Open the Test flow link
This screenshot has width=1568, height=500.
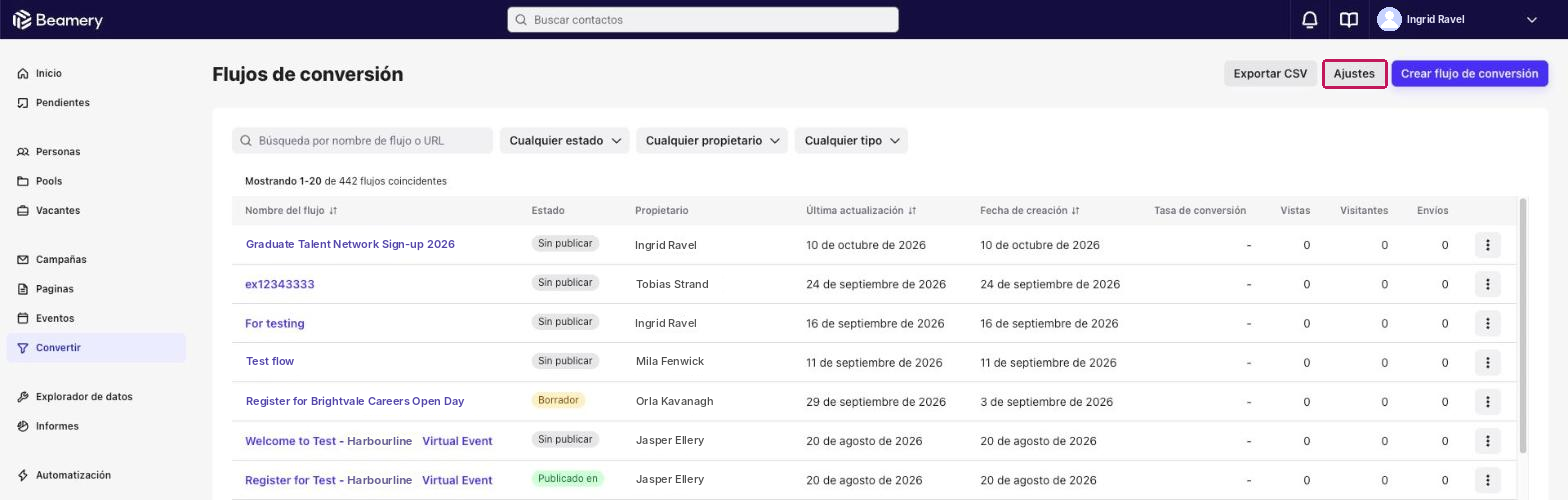(270, 361)
